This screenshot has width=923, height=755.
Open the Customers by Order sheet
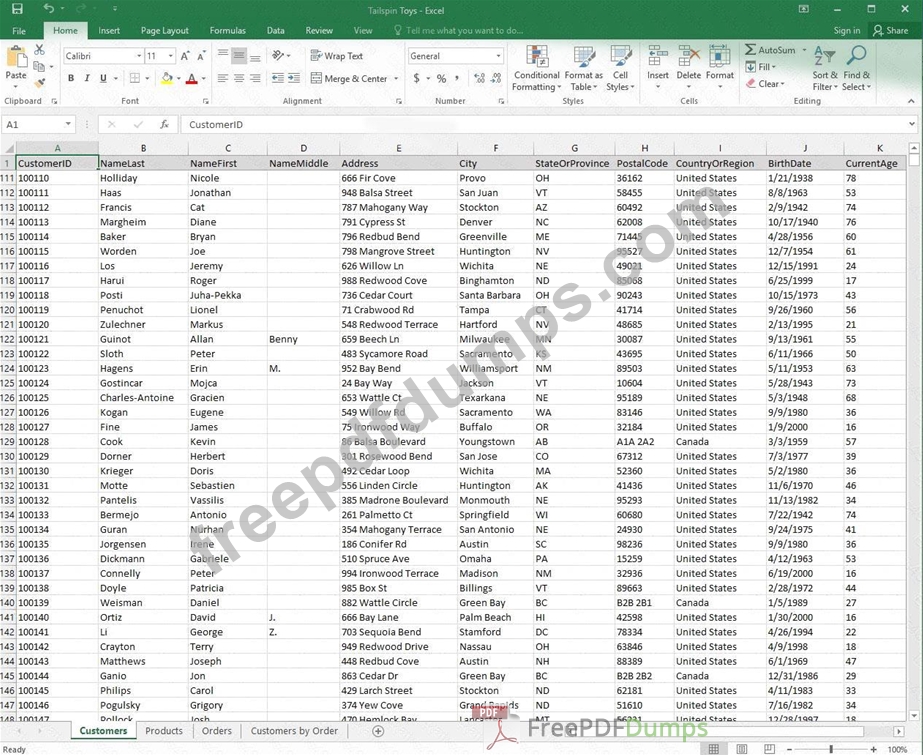pos(294,731)
